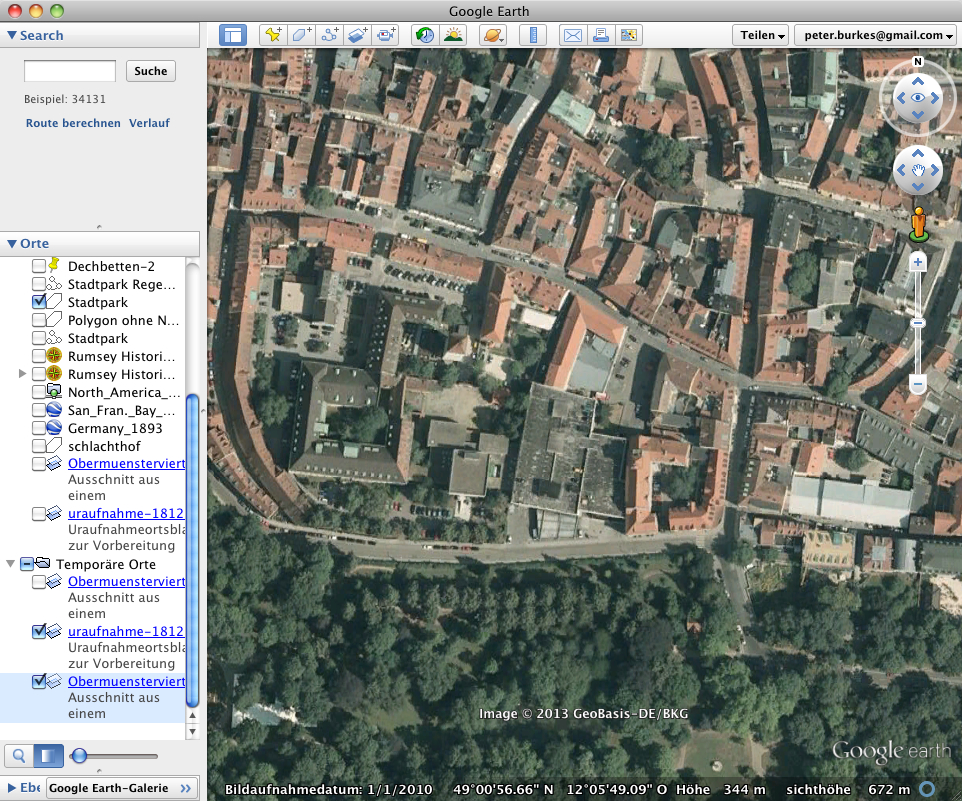View in Google Maps icon

tap(629, 35)
